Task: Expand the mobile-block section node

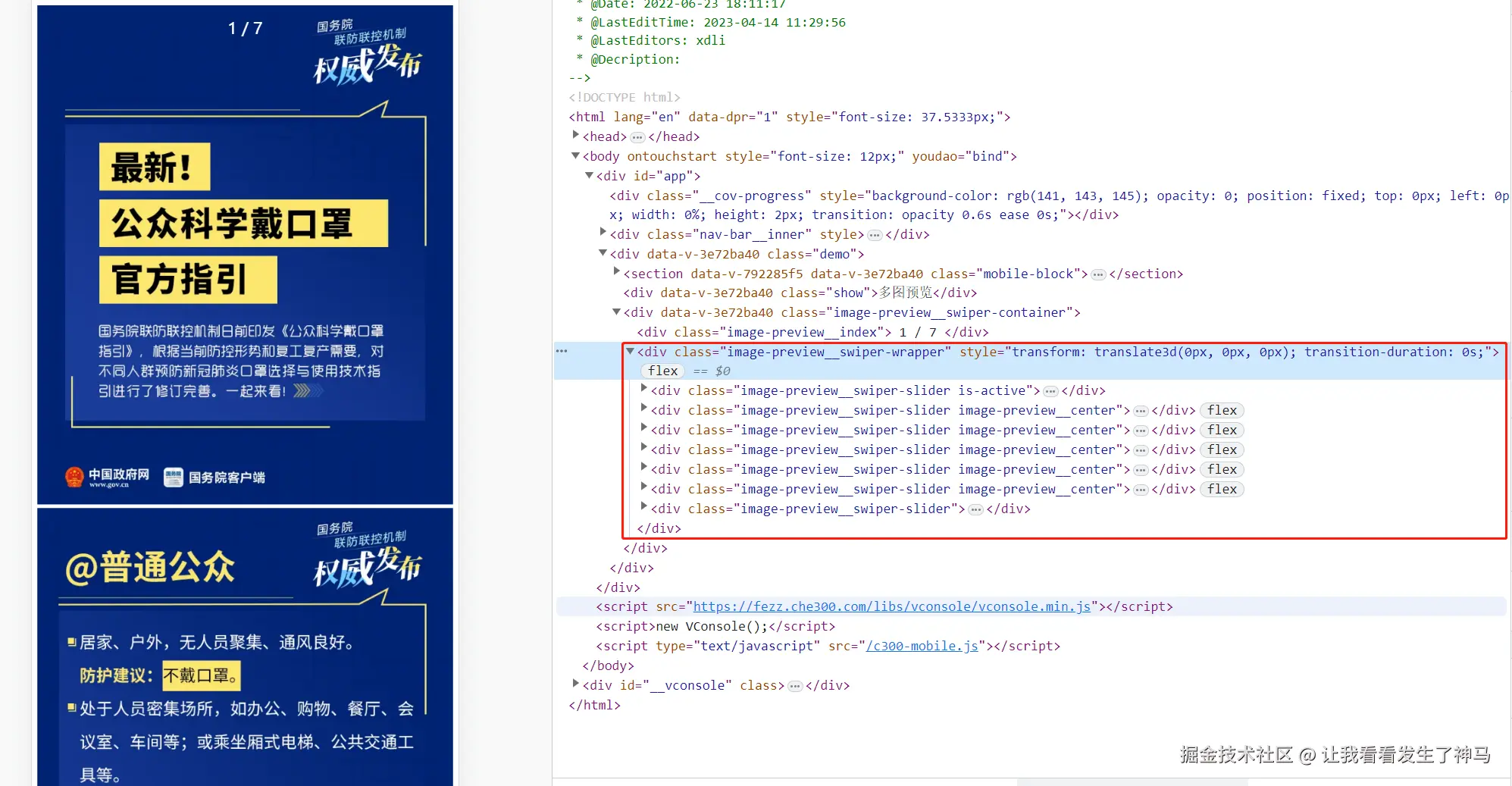Action: point(617,273)
